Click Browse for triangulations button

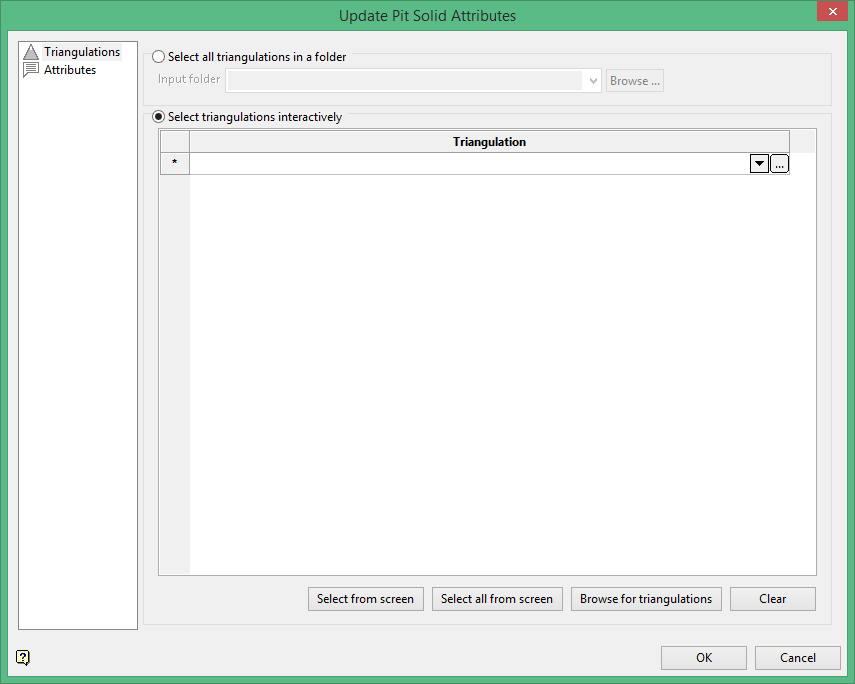(646, 599)
